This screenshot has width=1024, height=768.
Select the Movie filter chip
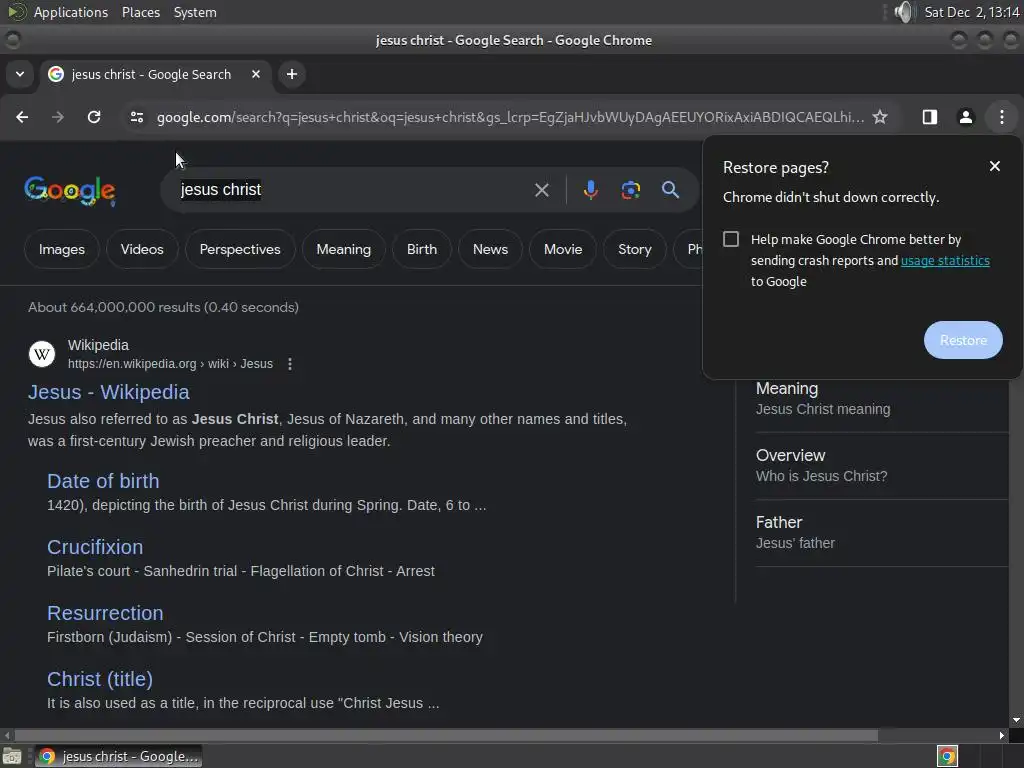pyautogui.click(x=563, y=249)
